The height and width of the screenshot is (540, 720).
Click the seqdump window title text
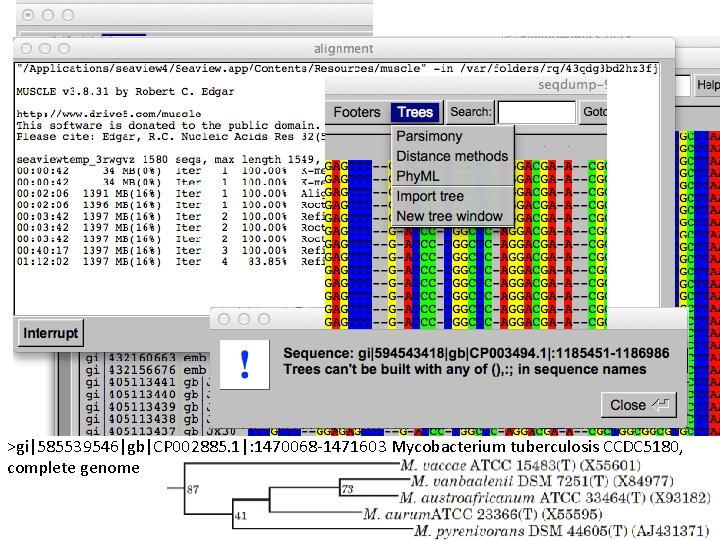573,85
